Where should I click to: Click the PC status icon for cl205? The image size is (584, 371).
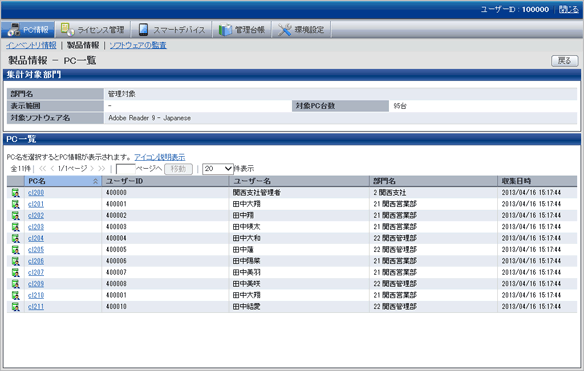pyautogui.click(x=15, y=250)
